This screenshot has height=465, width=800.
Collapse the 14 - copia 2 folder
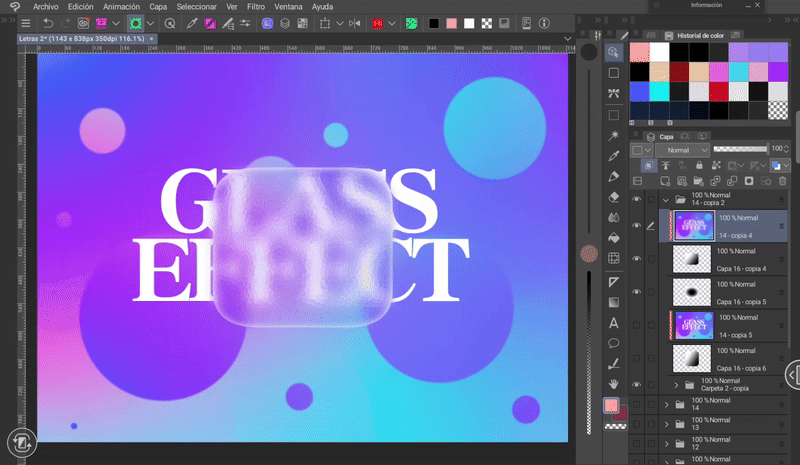click(667, 199)
